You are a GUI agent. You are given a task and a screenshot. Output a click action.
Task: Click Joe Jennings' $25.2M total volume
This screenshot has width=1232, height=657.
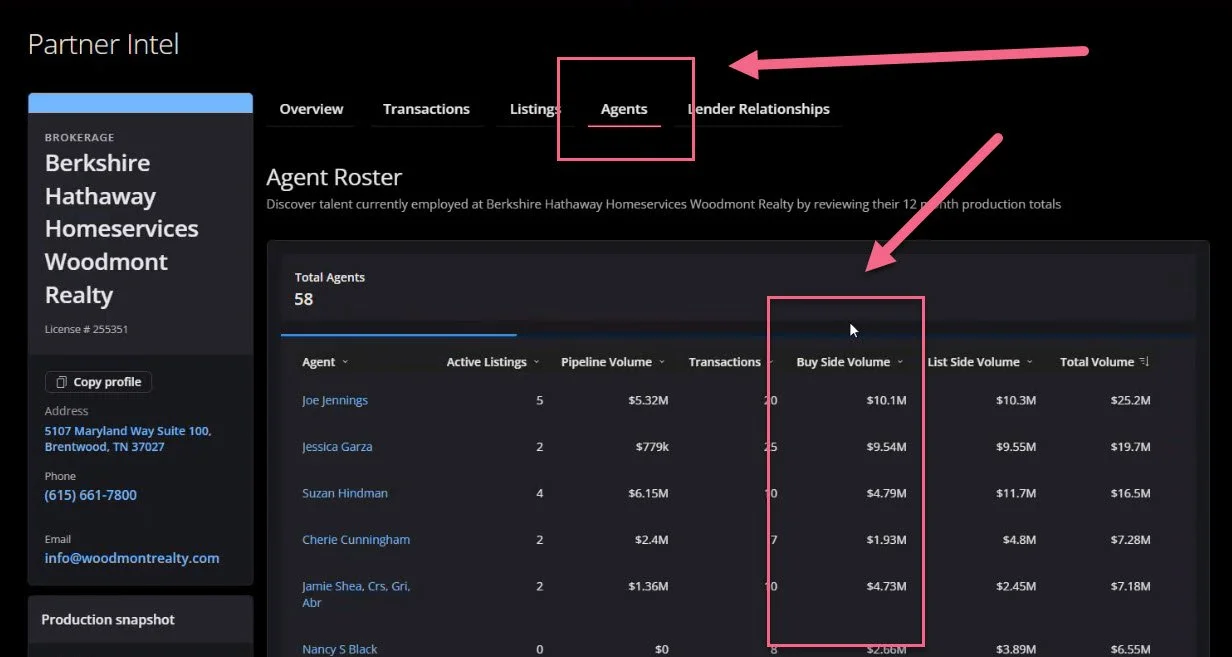[1131, 400]
